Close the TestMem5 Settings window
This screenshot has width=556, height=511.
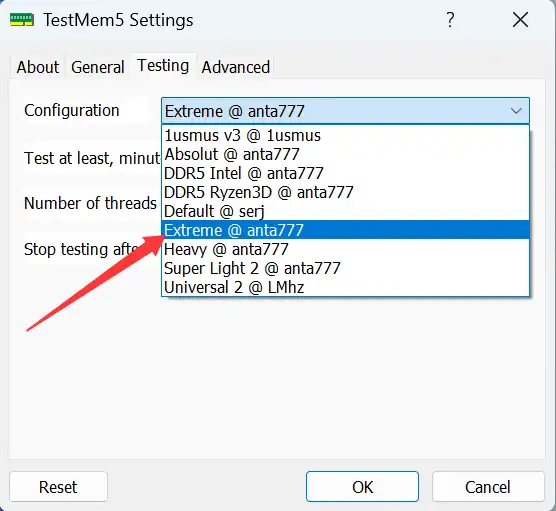pos(520,20)
